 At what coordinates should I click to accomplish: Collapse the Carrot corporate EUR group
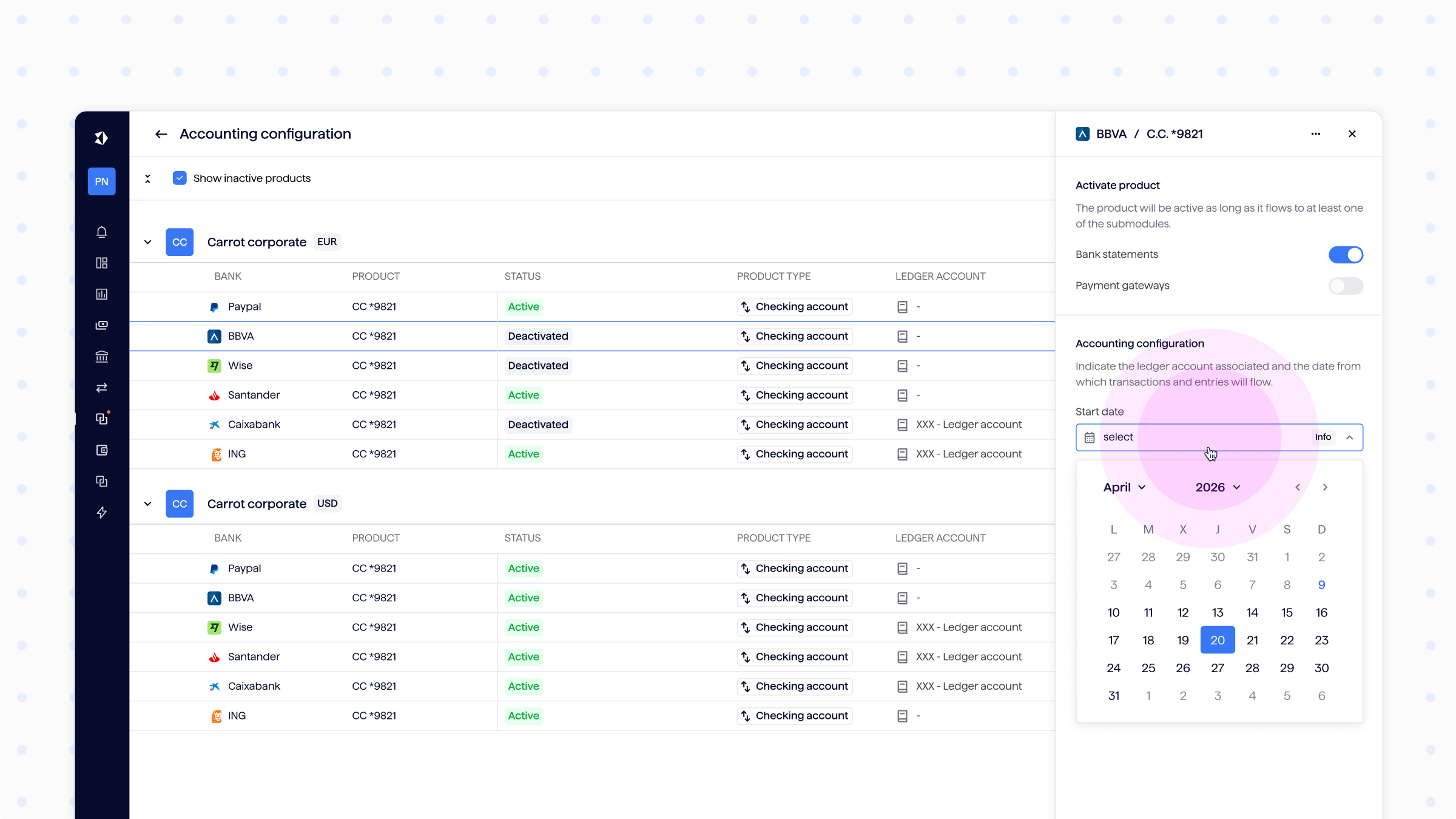(x=147, y=242)
